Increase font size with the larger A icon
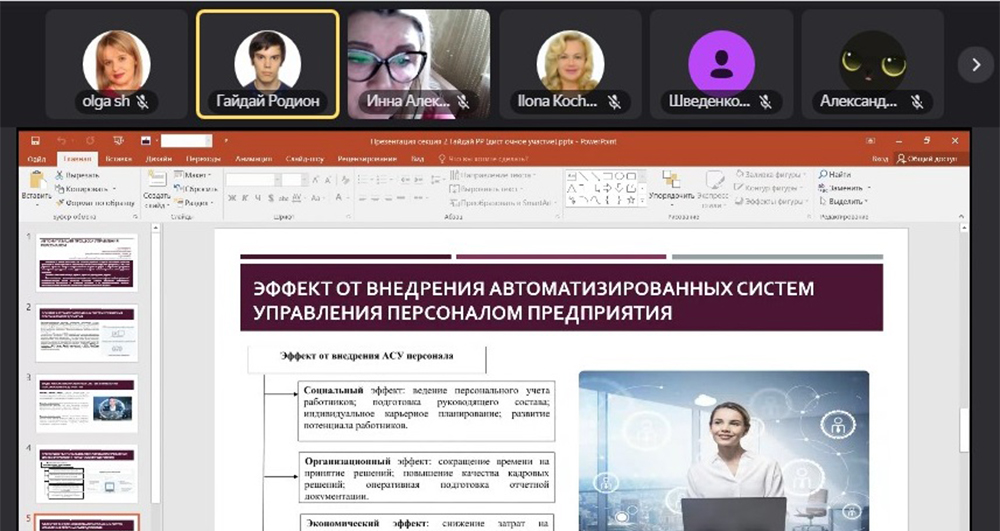1000x531 pixels. 318,180
